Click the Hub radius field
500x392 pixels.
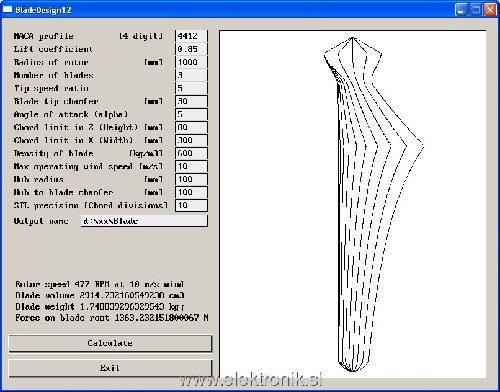pyautogui.click(x=191, y=179)
